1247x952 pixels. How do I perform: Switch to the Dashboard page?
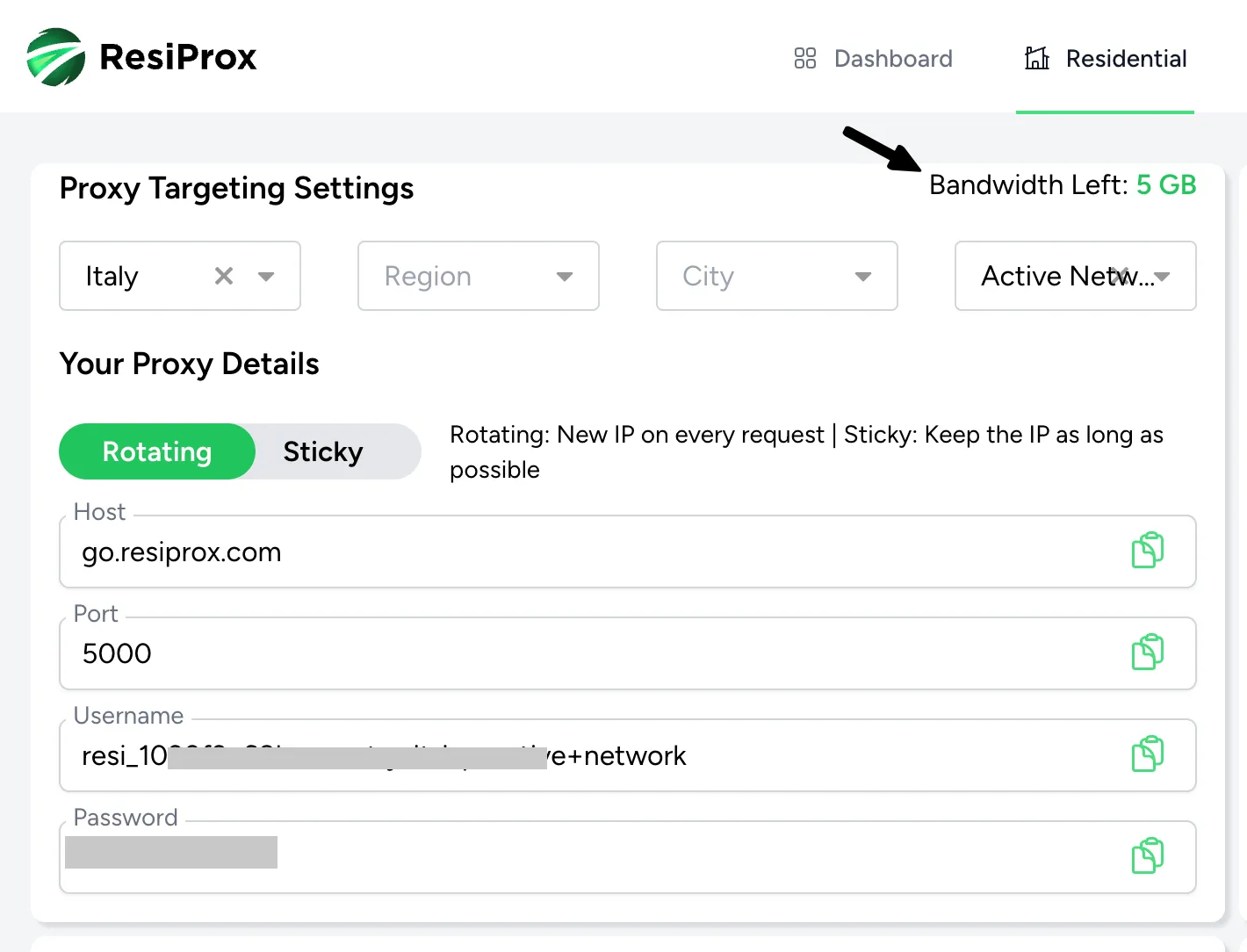[x=893, y=58]
